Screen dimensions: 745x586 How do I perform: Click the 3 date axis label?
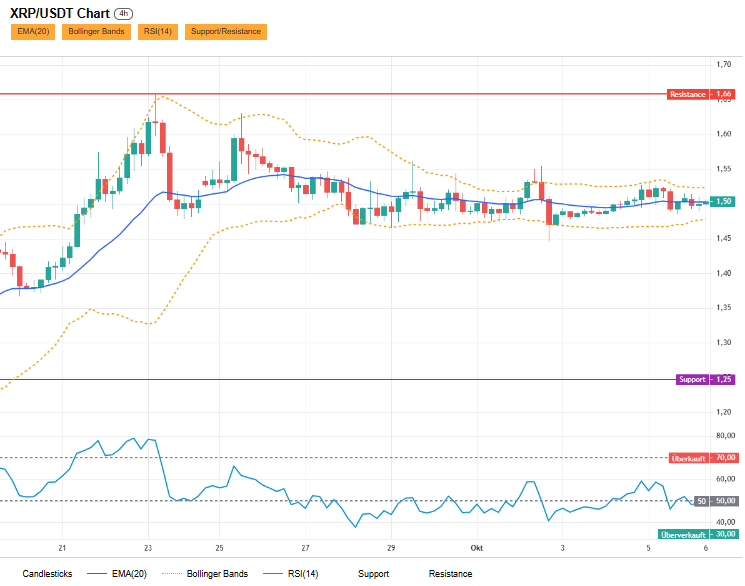pyautogui.click(x=563, y=548)
